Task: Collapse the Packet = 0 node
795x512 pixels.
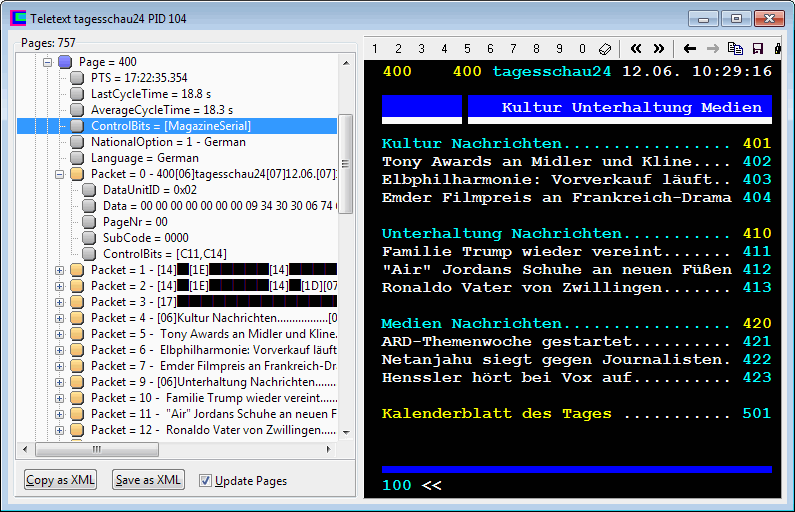Action: pyautogui.click(x=60, y=174)
